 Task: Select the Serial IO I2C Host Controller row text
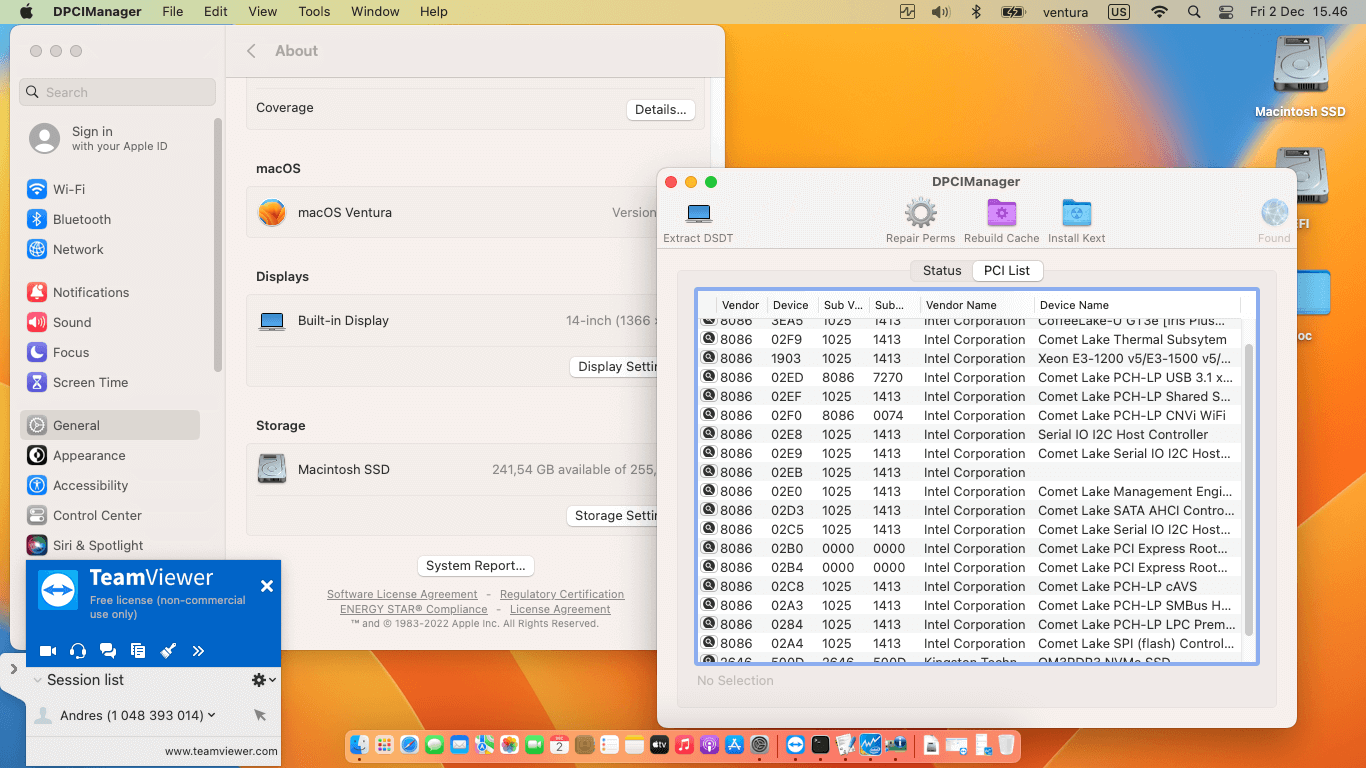1123,434
